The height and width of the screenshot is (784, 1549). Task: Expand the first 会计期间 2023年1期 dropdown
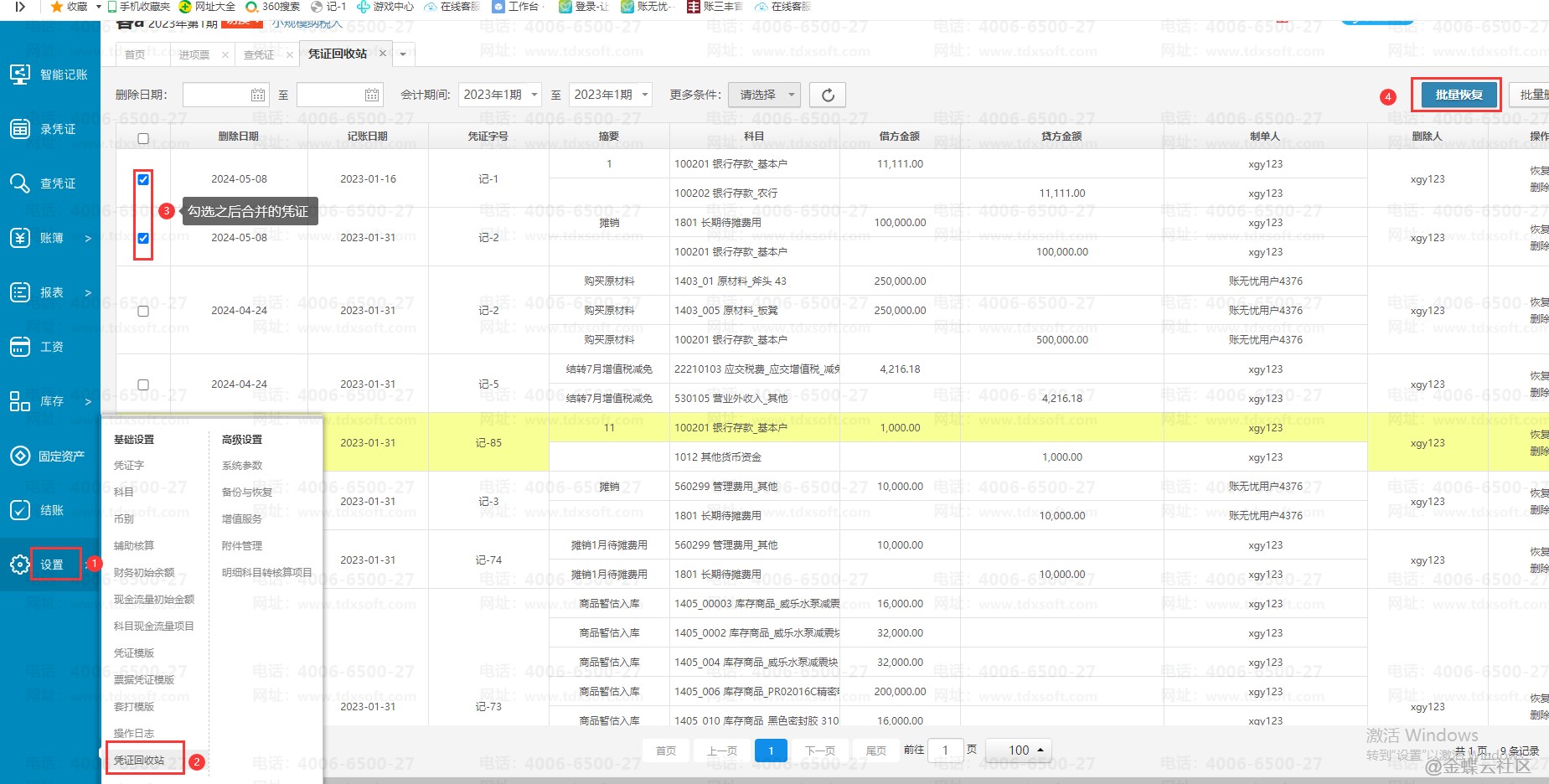tap(500, 95)
